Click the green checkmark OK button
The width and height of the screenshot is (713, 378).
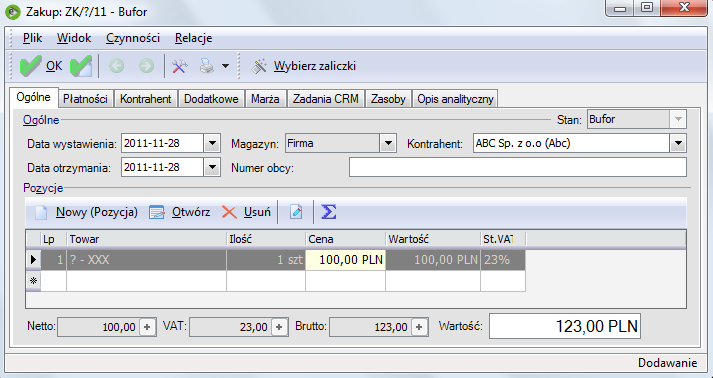[41, 66]
